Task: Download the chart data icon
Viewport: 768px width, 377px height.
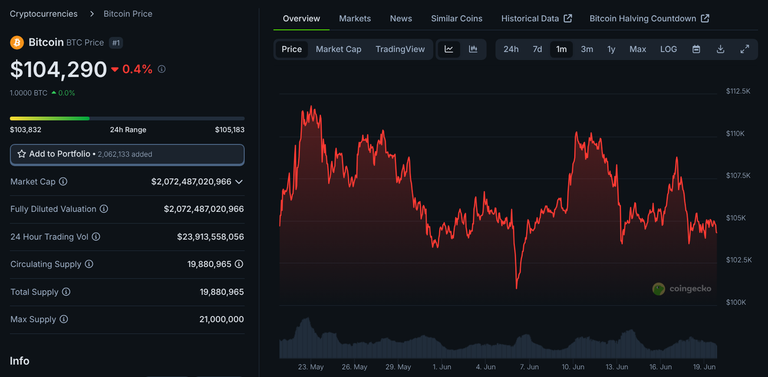Action: [x=720, y=49]
